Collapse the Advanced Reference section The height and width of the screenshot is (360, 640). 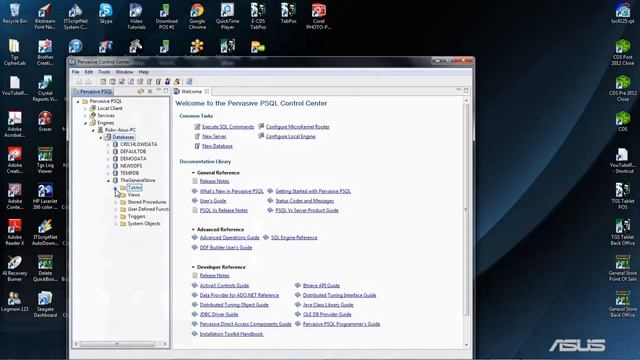193,229
